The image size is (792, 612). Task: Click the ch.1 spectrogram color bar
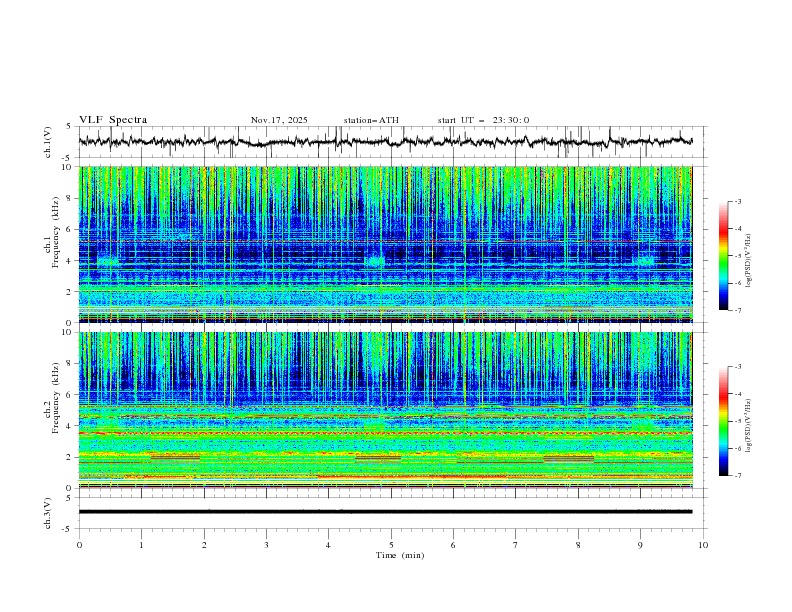coord(723,256)
